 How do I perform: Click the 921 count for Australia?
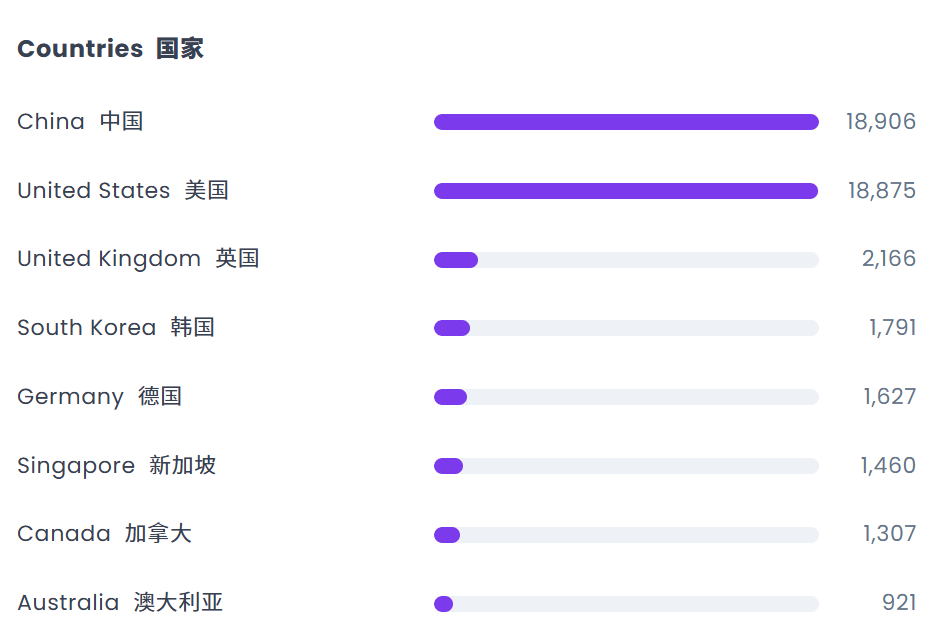[899, 603]
